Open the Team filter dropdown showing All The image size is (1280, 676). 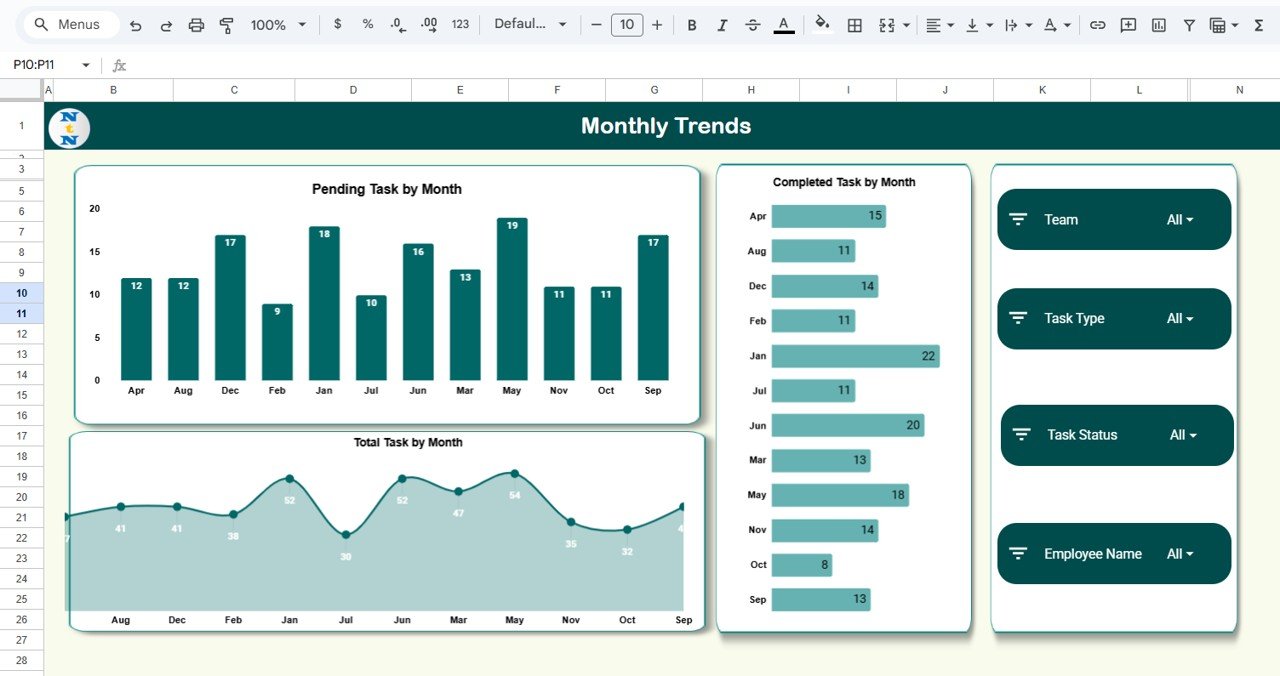(x=1181, y=219)
